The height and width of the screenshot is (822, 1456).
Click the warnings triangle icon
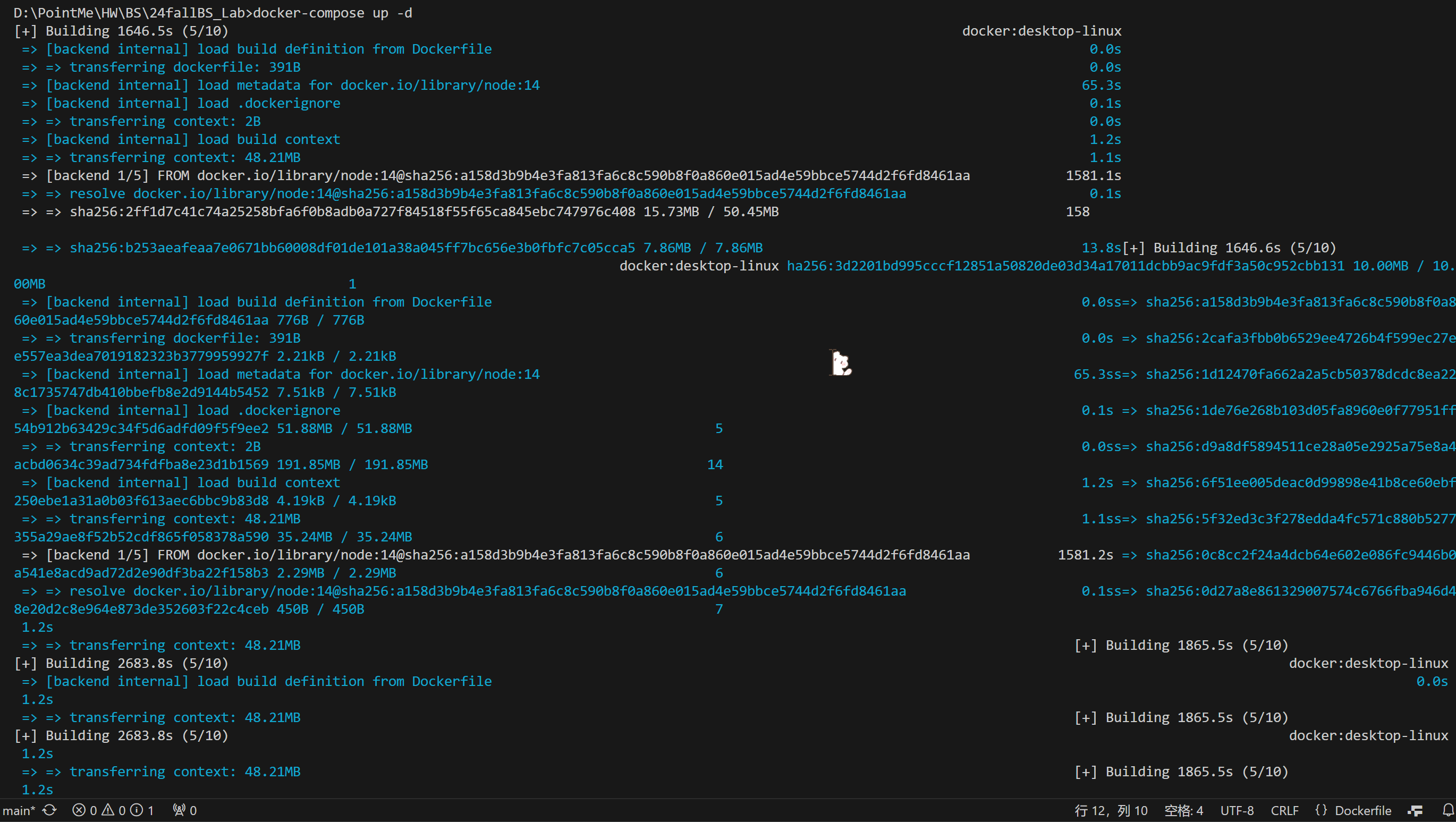(x=108, y=810)
